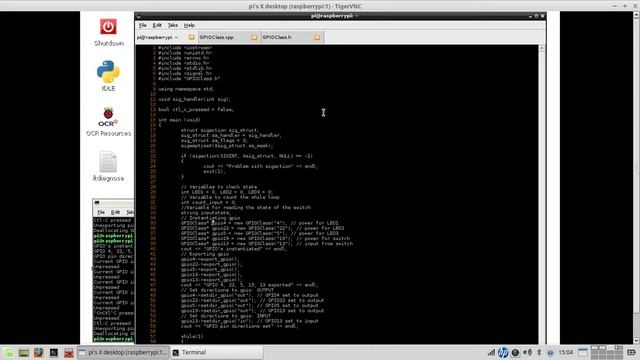Click code line 'int main (void)'
Viewport: 640px width, 360px height.
coord(179,120)
